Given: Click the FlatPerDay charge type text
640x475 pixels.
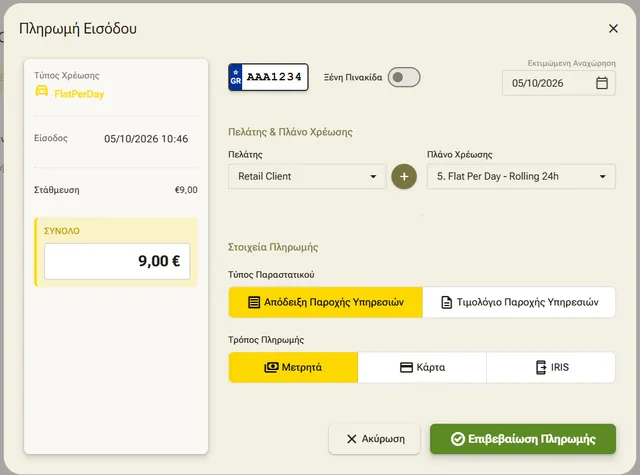Looking at the screenshot, I should [79, 94].
